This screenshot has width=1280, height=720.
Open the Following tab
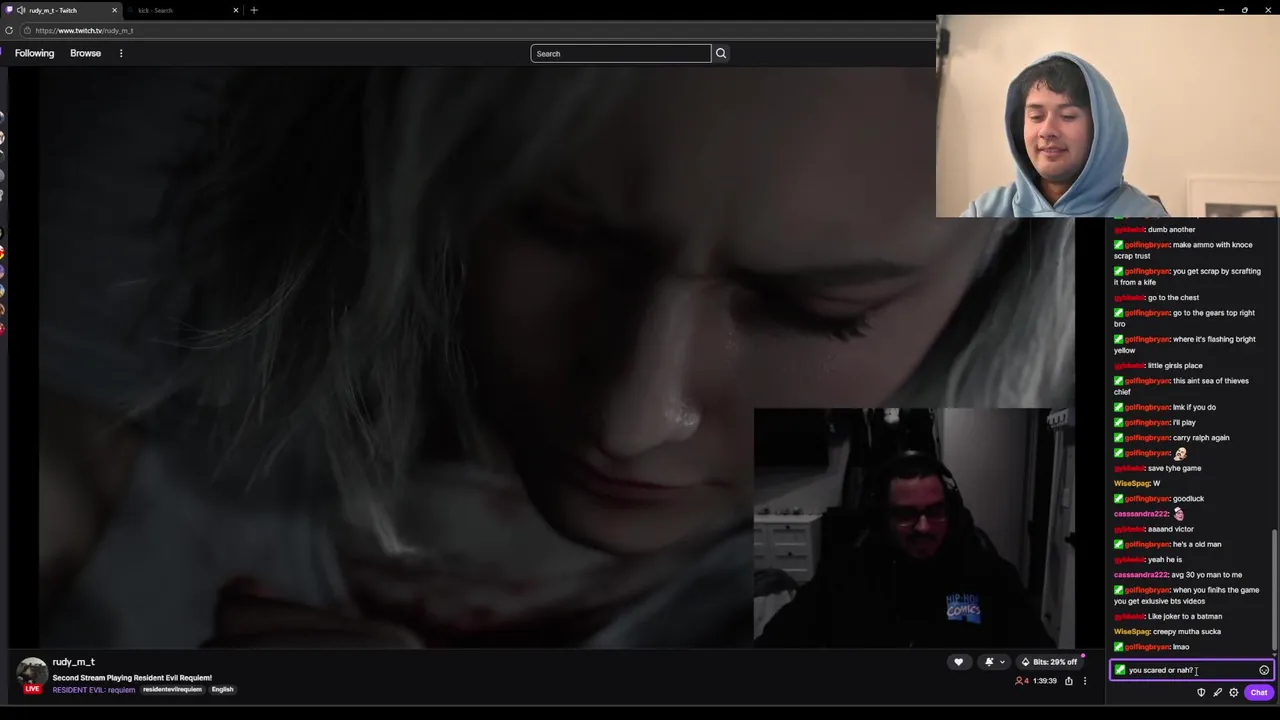pos(34,53)
